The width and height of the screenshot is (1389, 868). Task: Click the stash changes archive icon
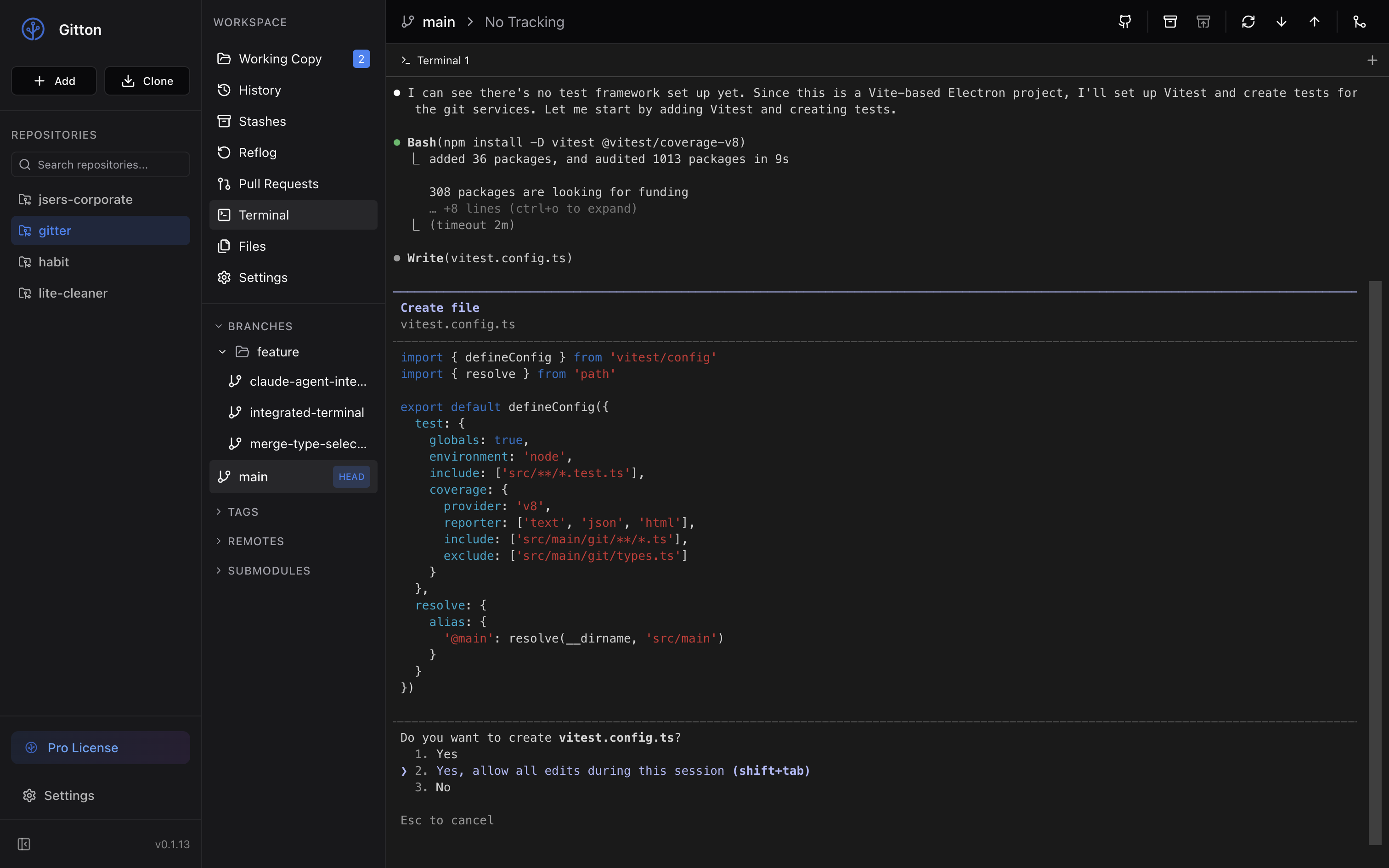[1170, 22]
